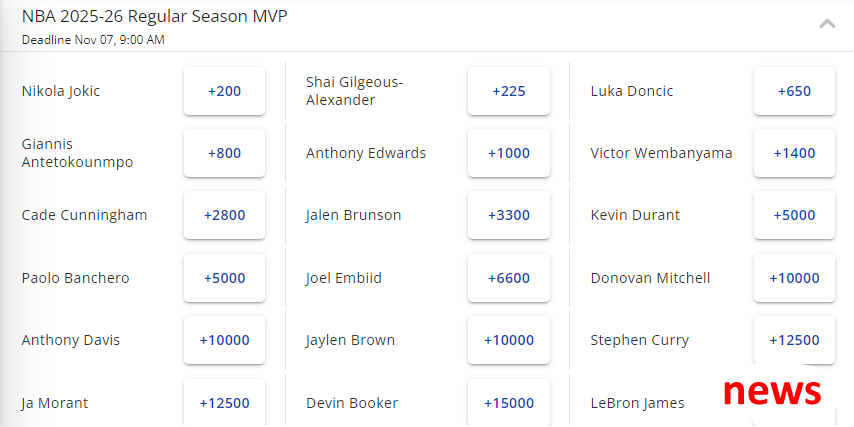Select Anthony Edwards +1000 odds button
This screenshot has height=427, width=854.
point(509,153)
